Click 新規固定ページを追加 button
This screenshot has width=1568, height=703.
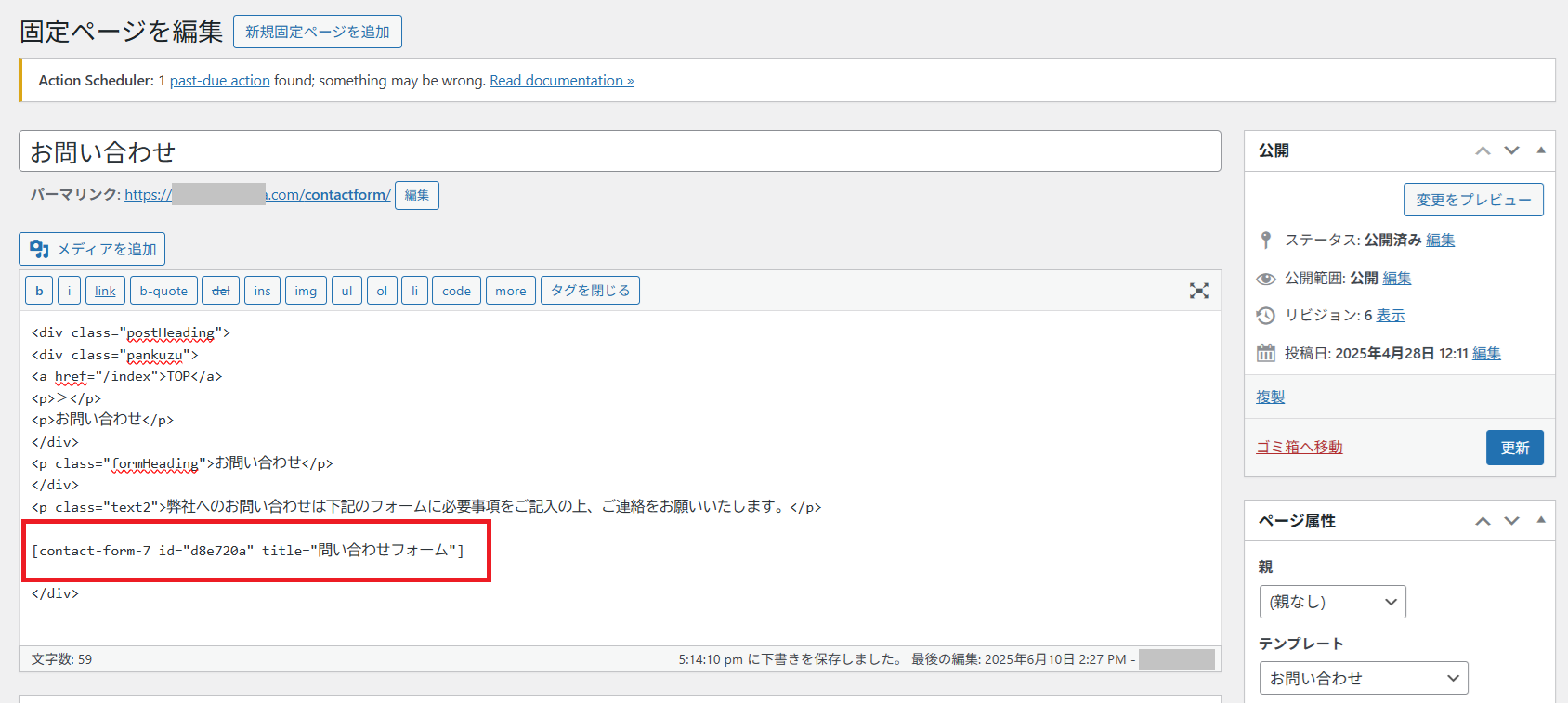[317, 32]
